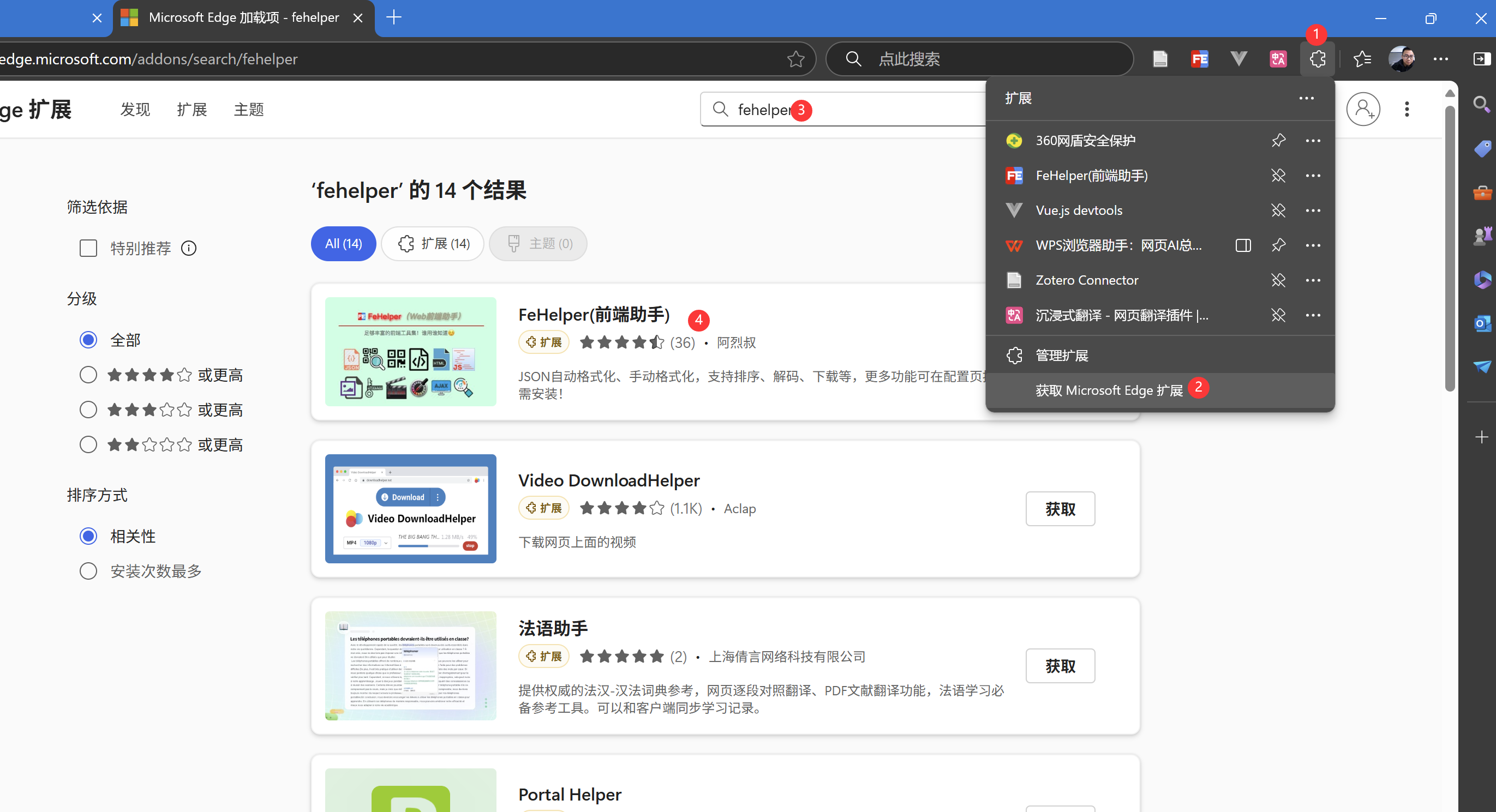The width and height of the screenshot is (1496, 812).
Task: Unpin Vue.js devtools from toolbar
Action: pos(1278,210)
